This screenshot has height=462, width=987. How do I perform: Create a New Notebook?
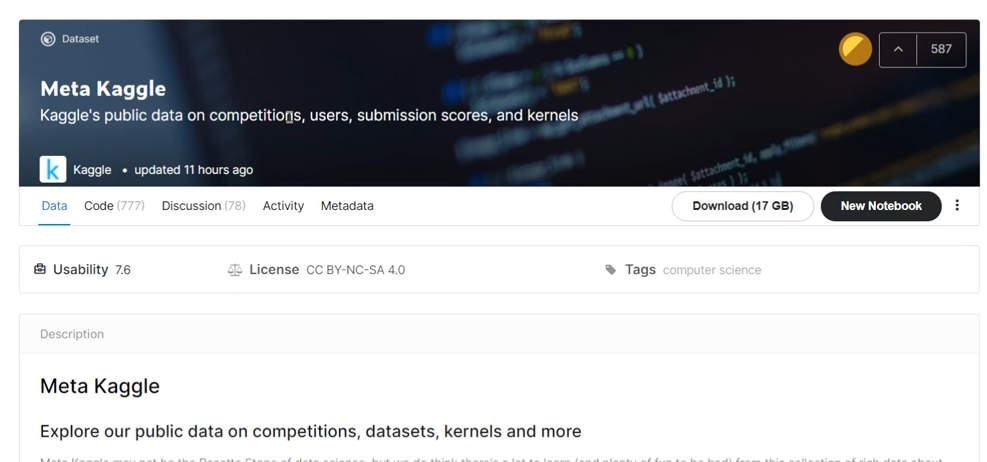881,206
